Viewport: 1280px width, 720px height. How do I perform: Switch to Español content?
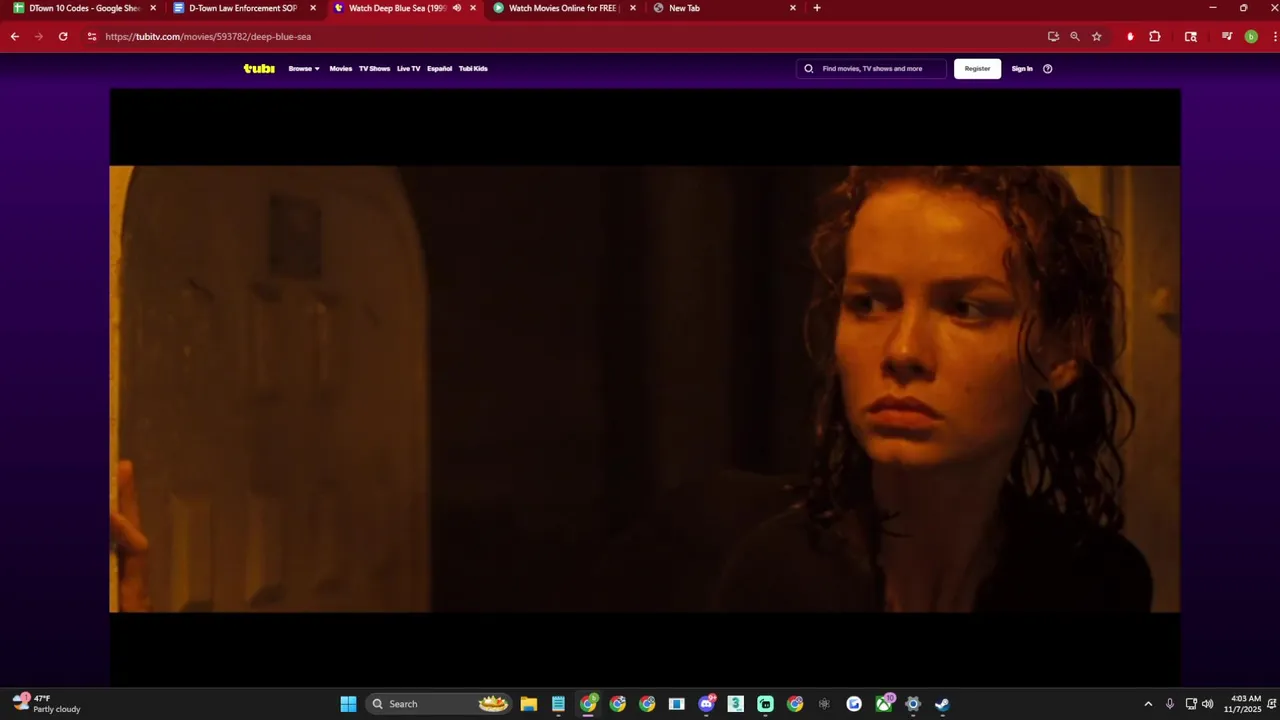[x=439, y=69]
